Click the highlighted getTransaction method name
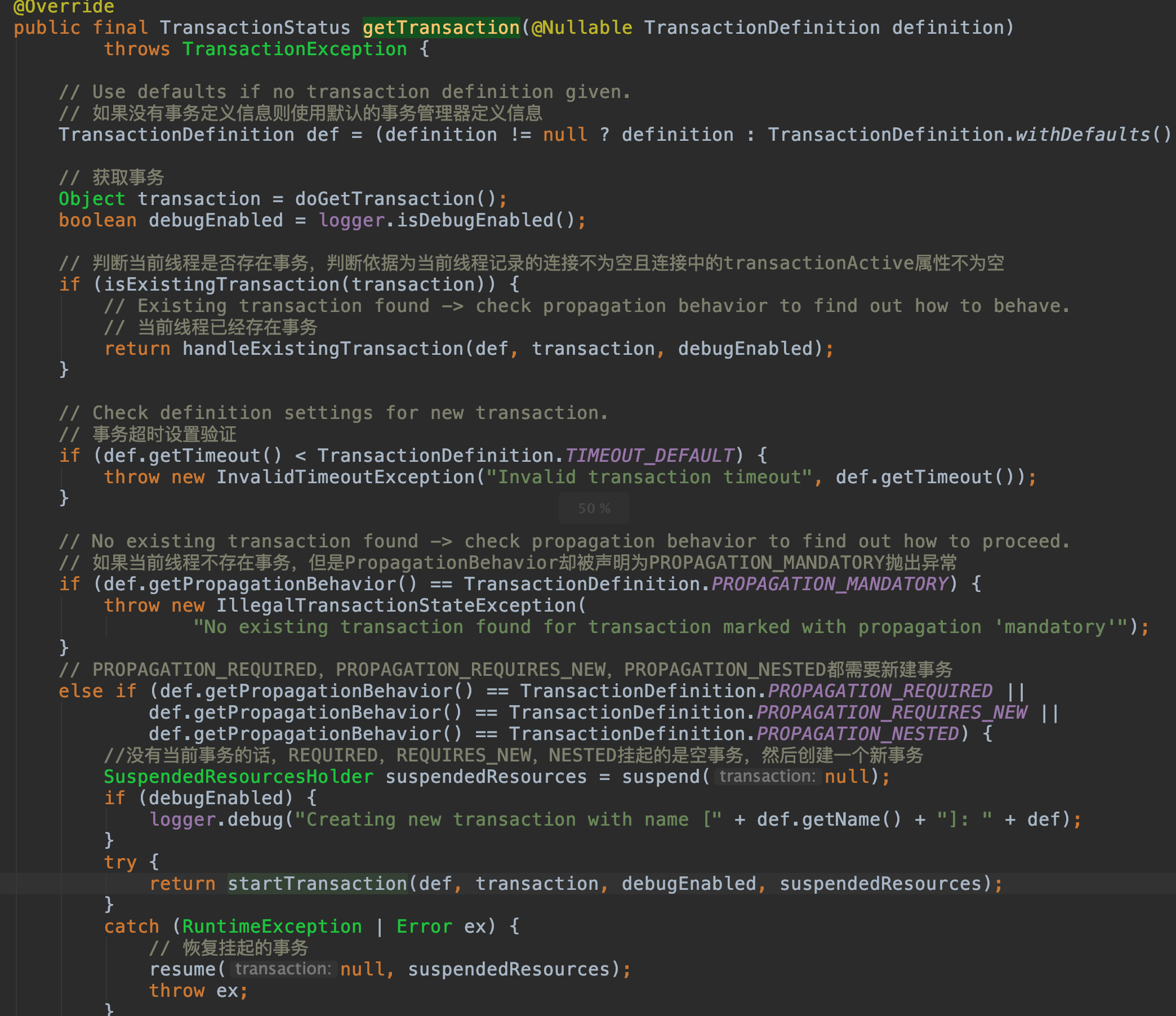Viewport: 1176px width, 1016px height. click(441, 27)
